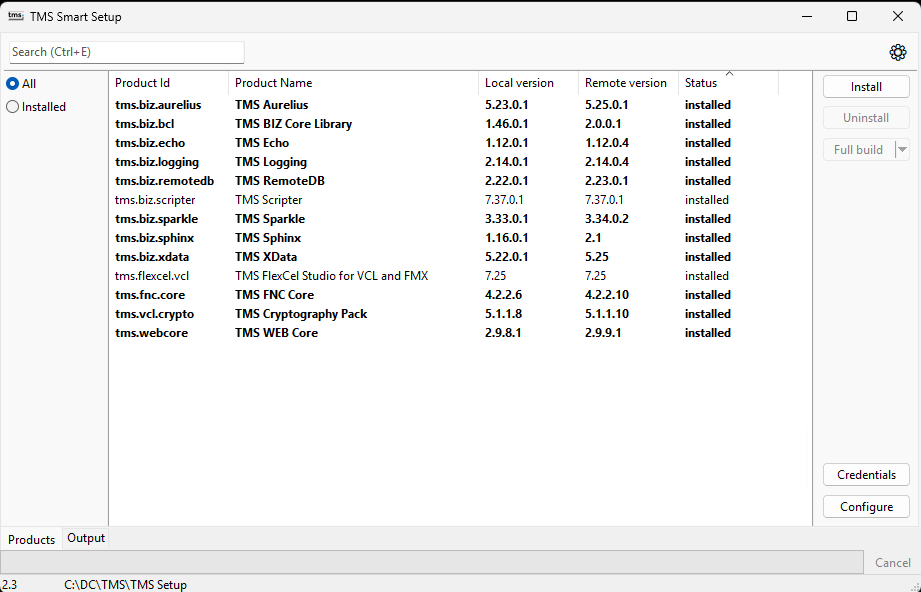Image resolution: width=921 pixels, height=592 pixels.
Task: Switch to the Products tab
Action: pyautogui.click(x=32, y=539)
